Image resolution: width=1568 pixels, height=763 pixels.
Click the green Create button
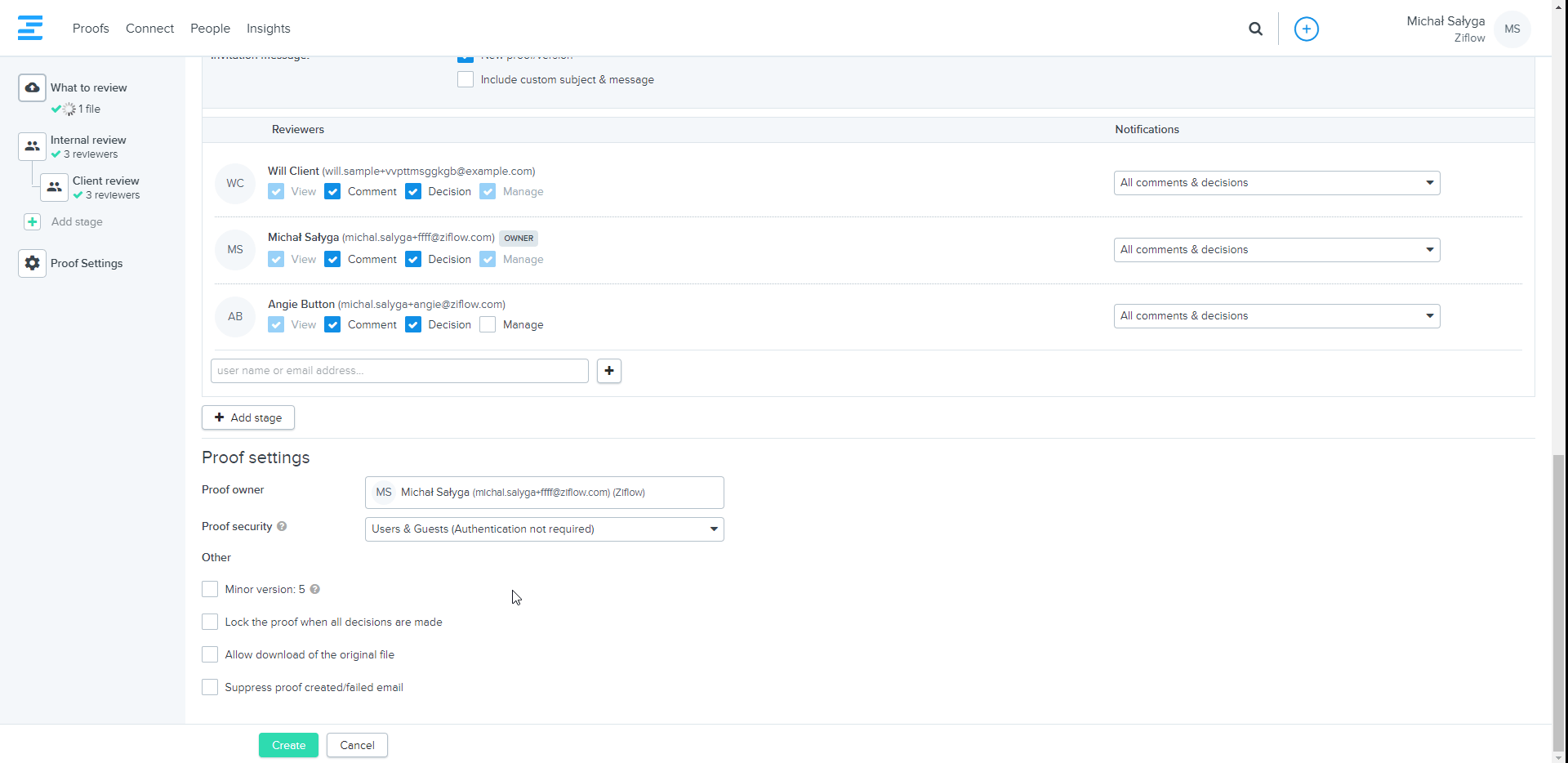(288, 745)
